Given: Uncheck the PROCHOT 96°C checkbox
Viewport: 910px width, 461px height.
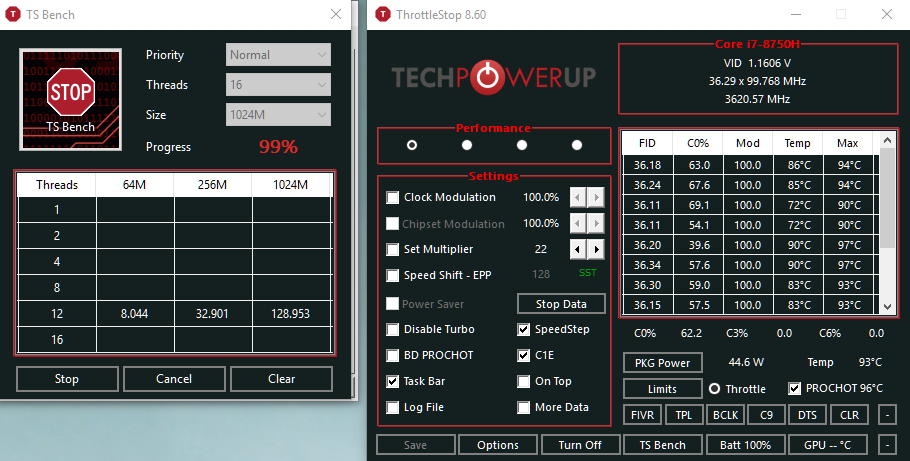Looking at the screenshot, I should 795,388.
